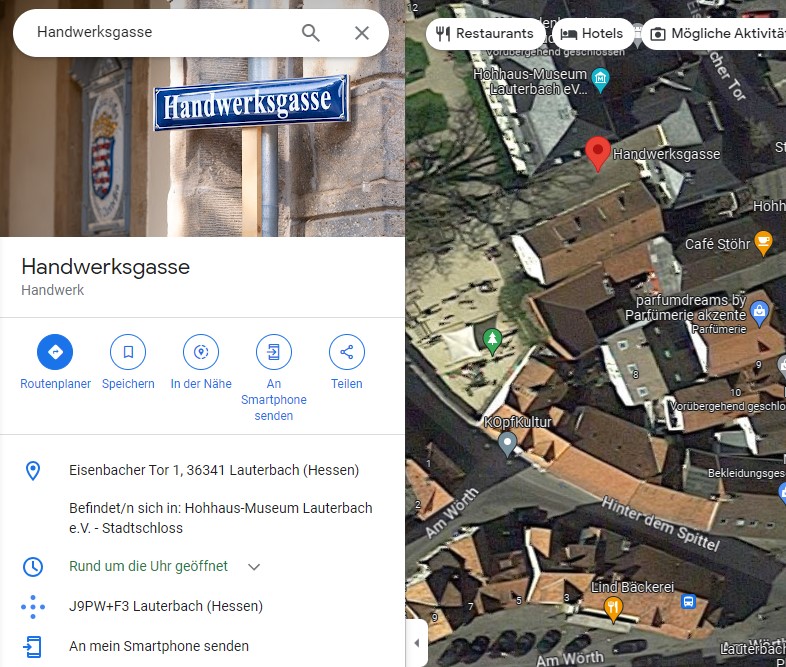Click Rund um die Uhr geöffnet
This screenshot has width=786, height=667.
click(148, 566)
